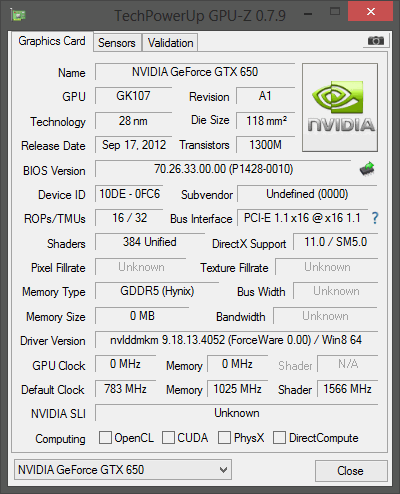400x494 pixels.
Task: Click the GPU field GK107
Action: (x=133, y=96)
